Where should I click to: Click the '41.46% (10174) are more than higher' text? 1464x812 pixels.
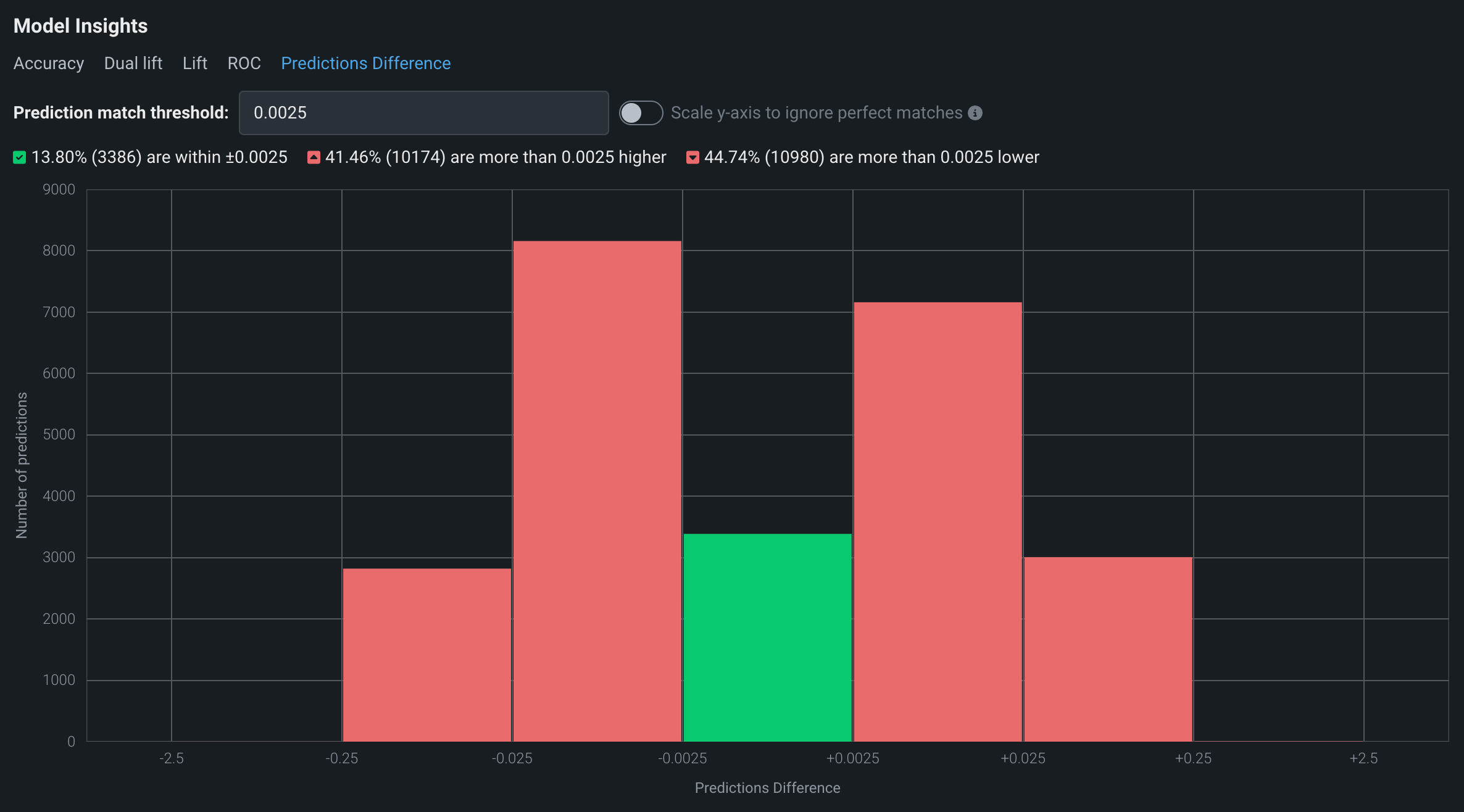click(496, 157)
